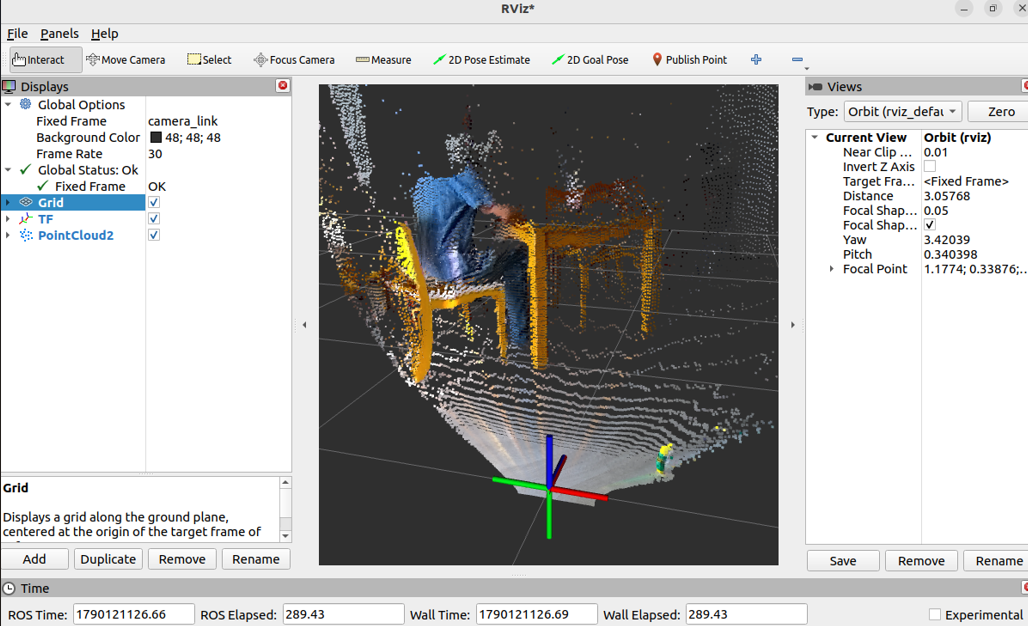The width and height of the screenshot is (1028, 626).
Task: Toggle the PointCloud2 display checkbox
Action: tap(154, 235)
